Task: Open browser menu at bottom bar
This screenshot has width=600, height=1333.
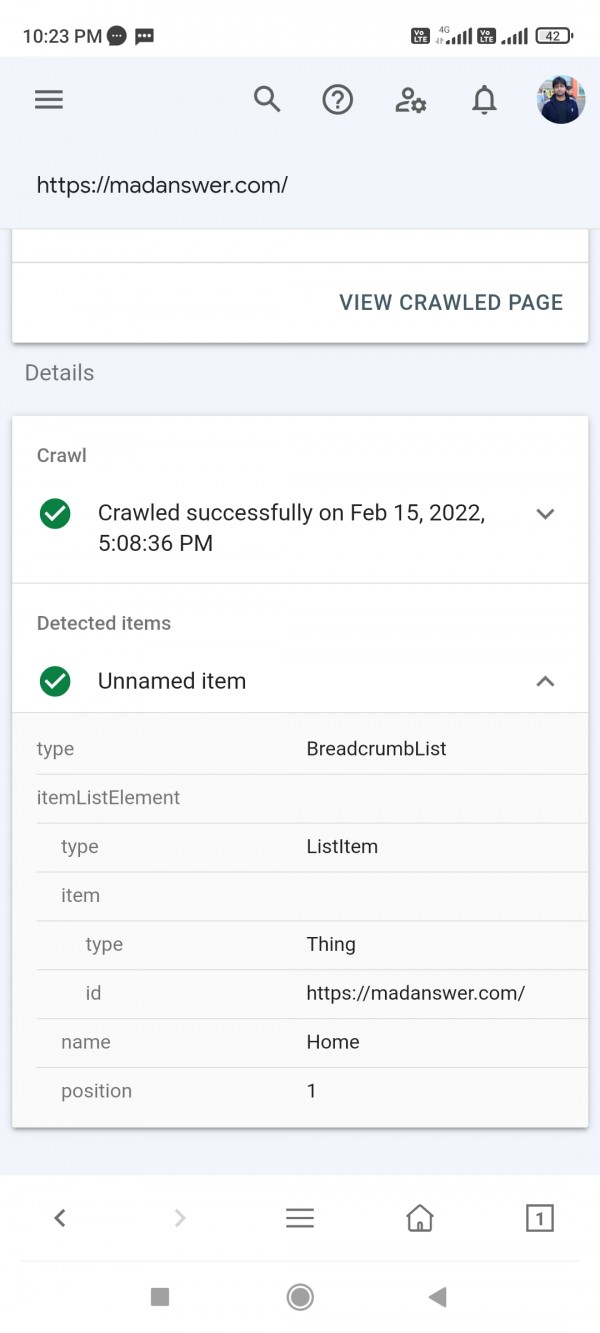Action: pos(300,1217)
